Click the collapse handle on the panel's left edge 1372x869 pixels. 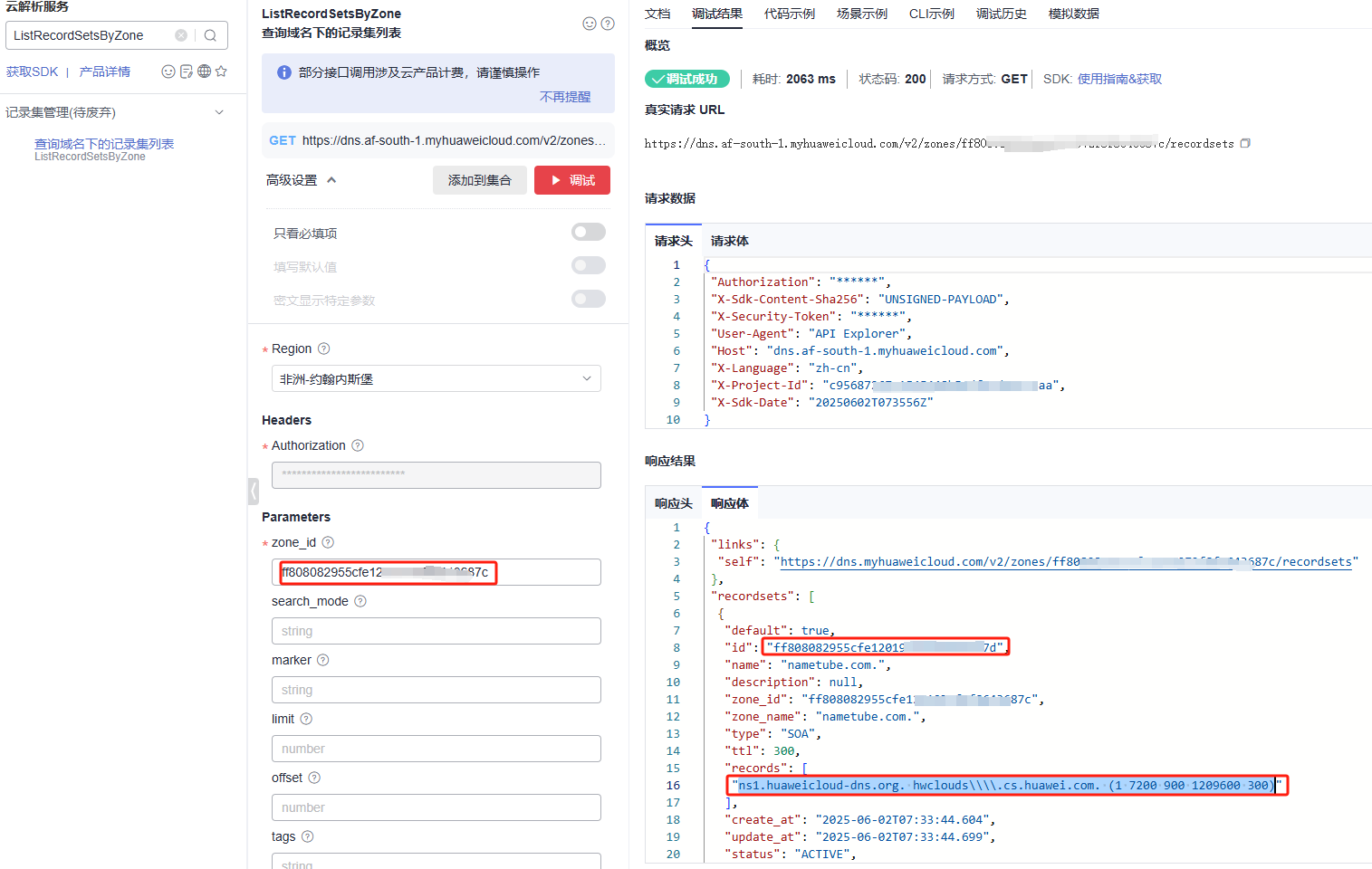[x=254, y=491]
